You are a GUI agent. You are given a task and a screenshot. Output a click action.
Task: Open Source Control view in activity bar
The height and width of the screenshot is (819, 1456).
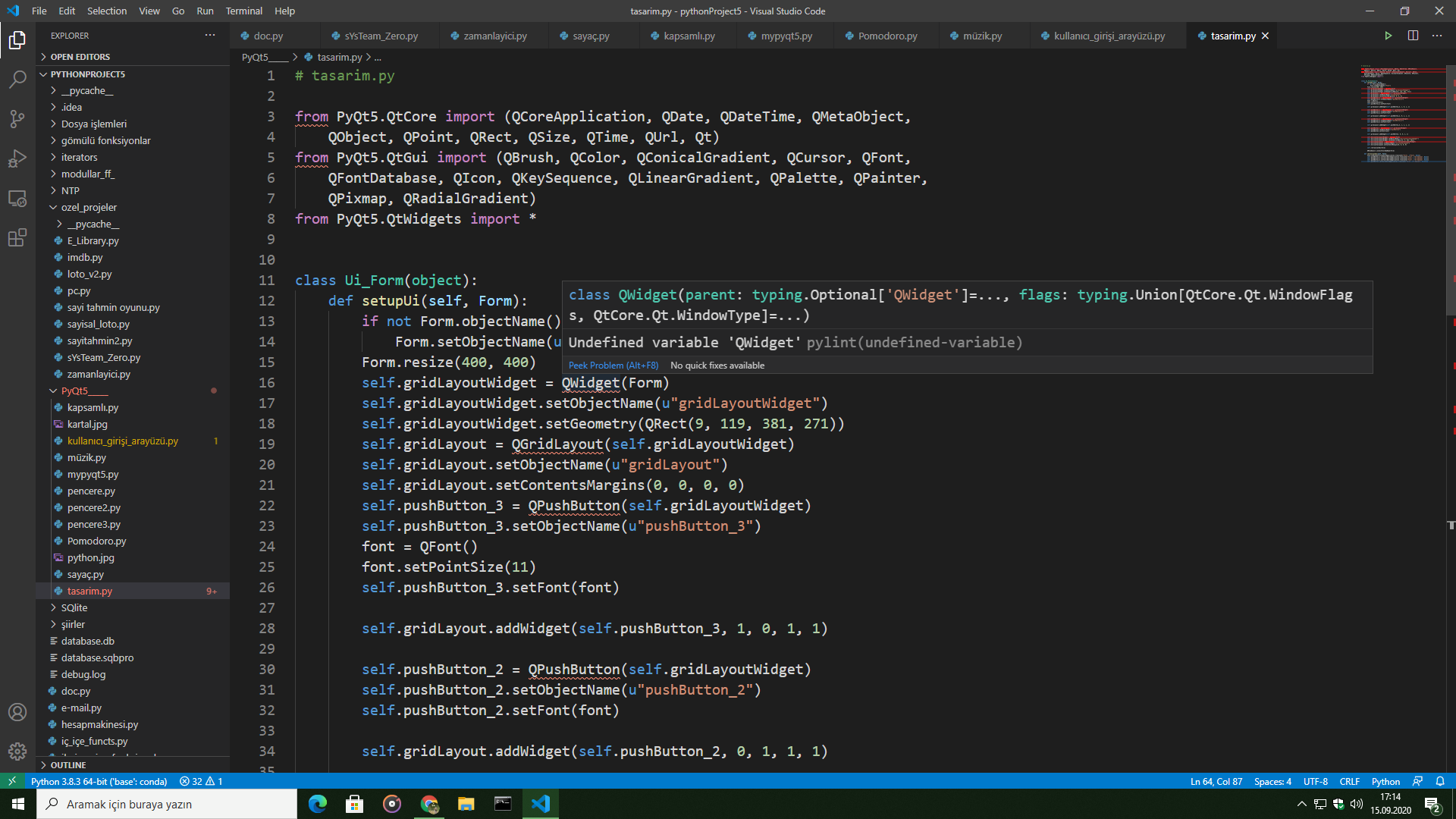[x=17, y=119]
